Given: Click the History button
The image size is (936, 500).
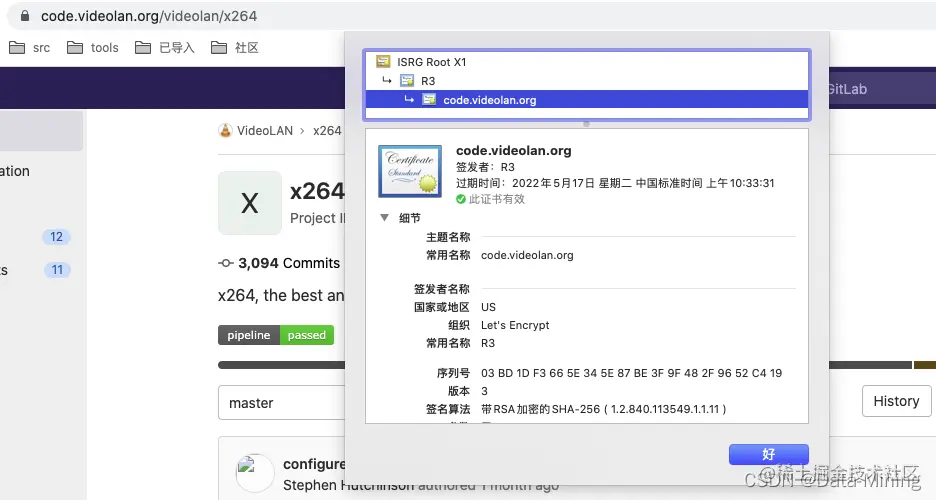Looking at the screenshot, I should (x=896, y=401).
